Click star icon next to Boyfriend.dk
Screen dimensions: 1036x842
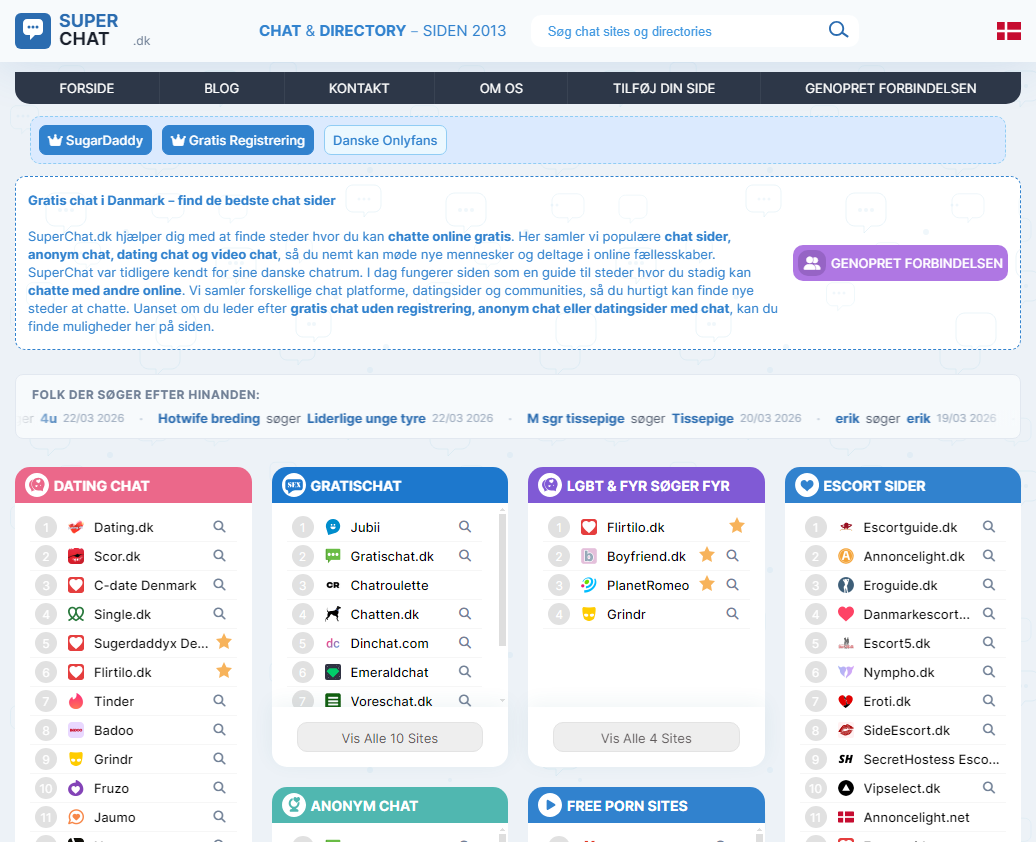click(707, 555)
